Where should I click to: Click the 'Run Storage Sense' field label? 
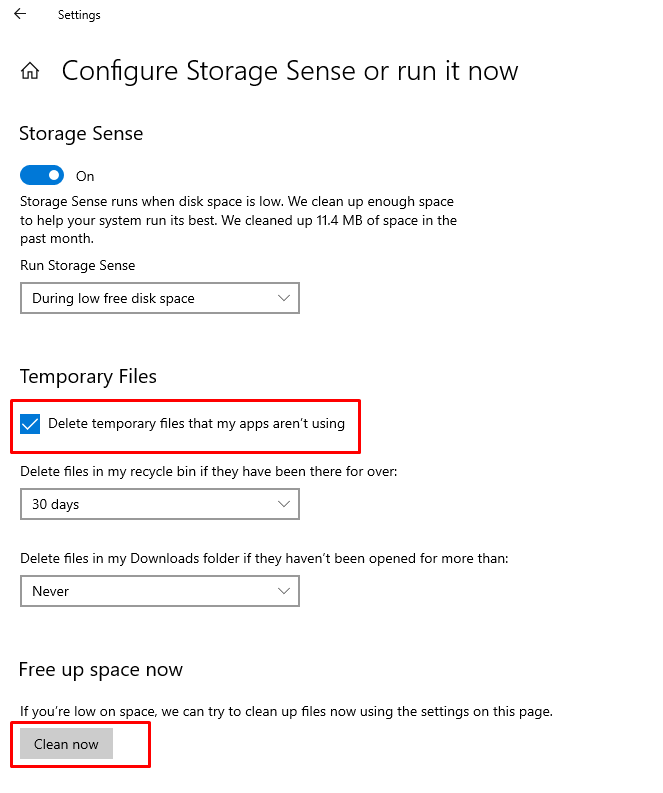pyautogui.click(x=77, y=265)
